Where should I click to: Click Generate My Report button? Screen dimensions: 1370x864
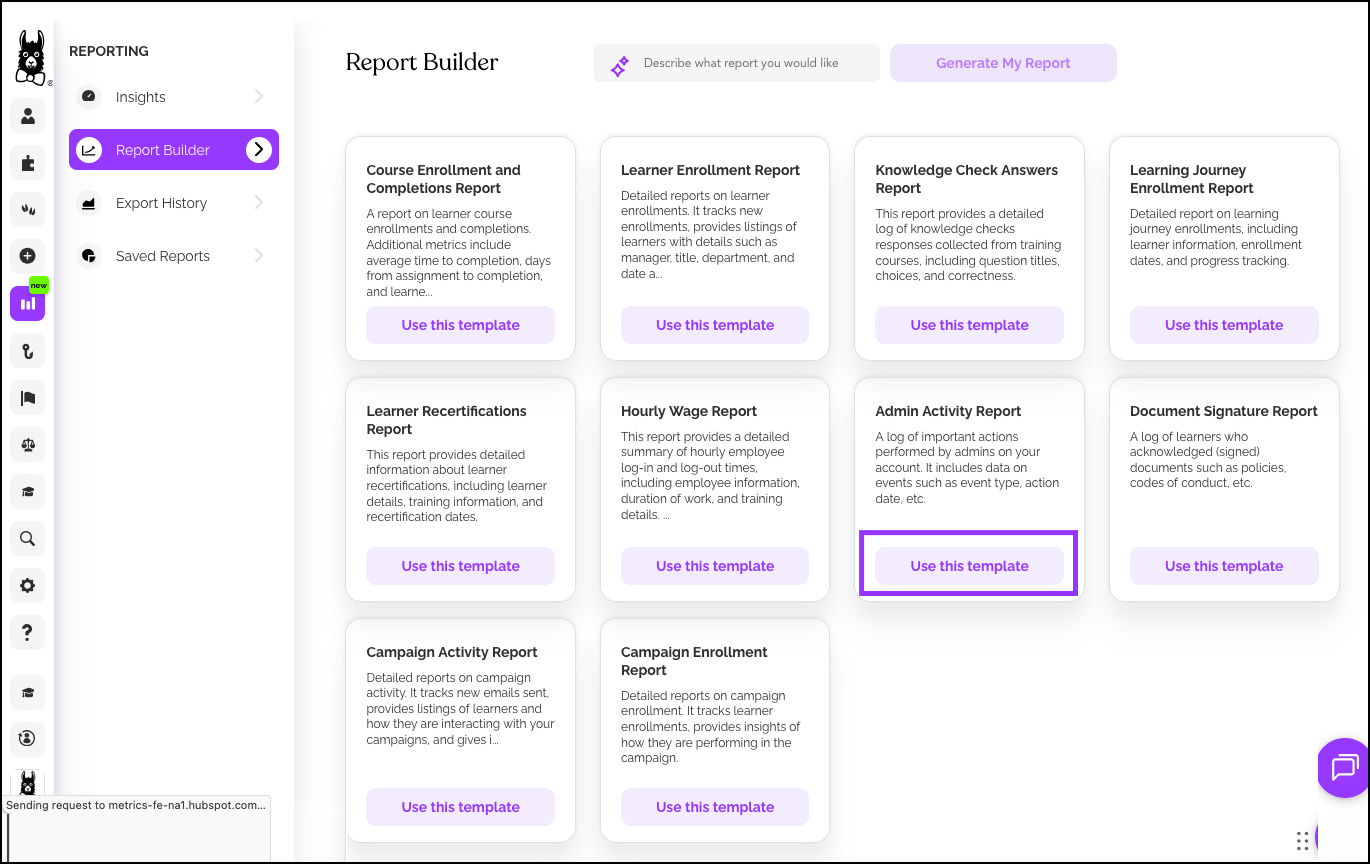coord(1003,63)
